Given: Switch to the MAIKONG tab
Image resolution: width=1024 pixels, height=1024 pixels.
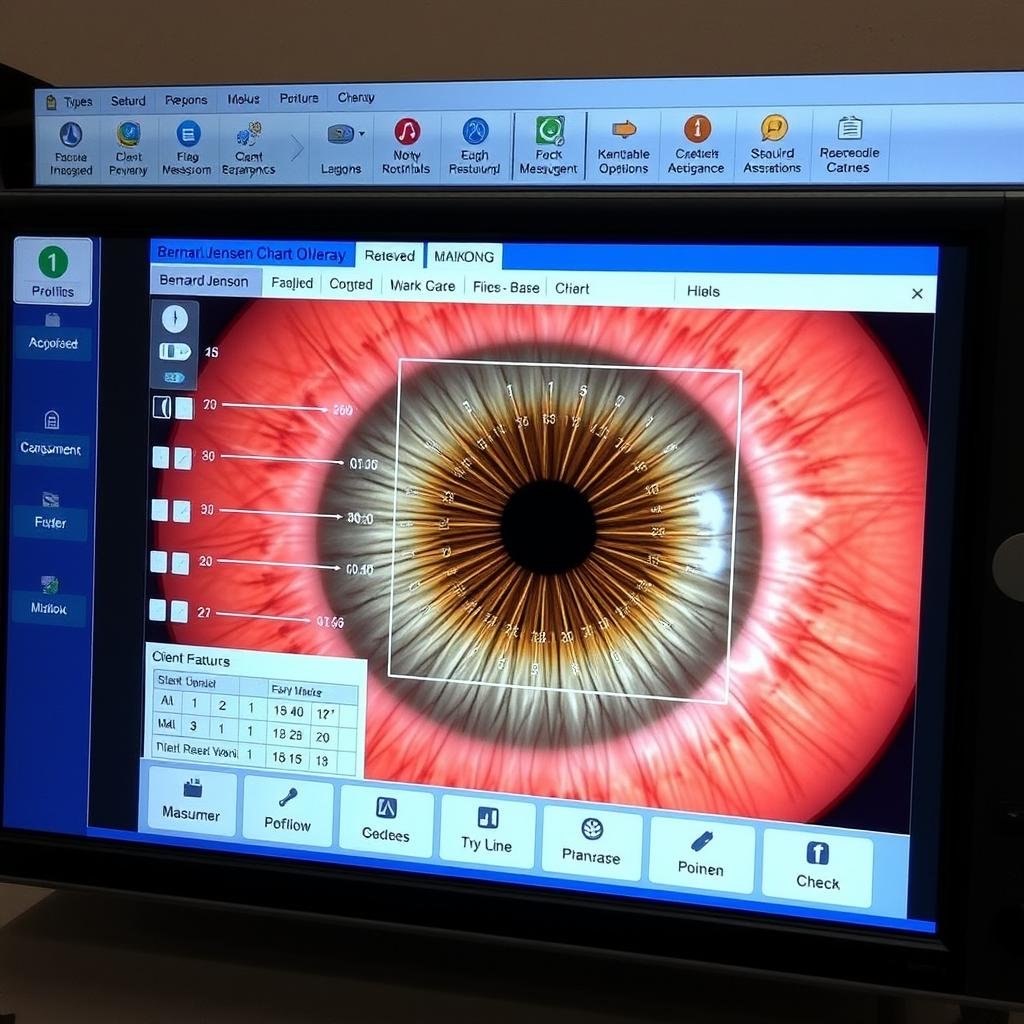Looking at the screenshot, I should (x=465, y=256).
